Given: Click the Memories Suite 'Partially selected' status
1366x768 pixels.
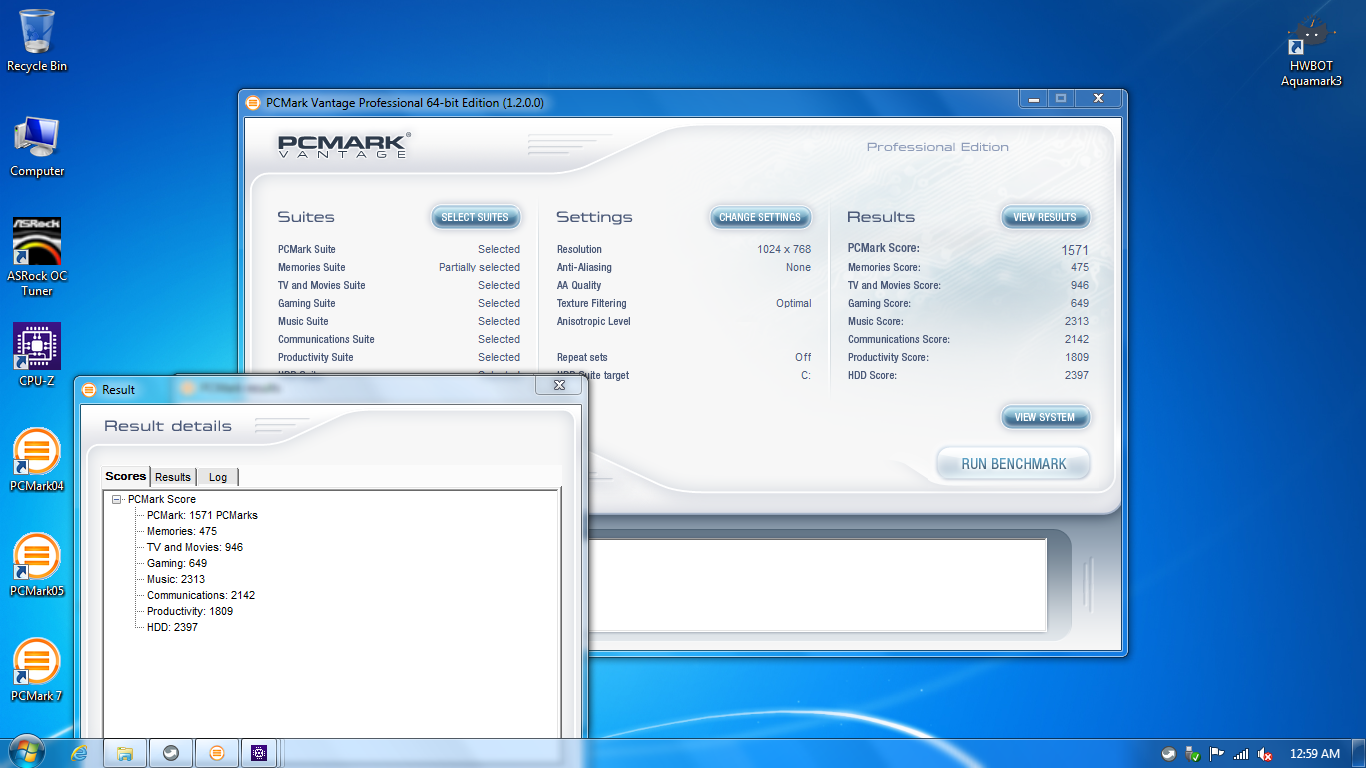Looking at the screenshot, I should click(479, 267).
